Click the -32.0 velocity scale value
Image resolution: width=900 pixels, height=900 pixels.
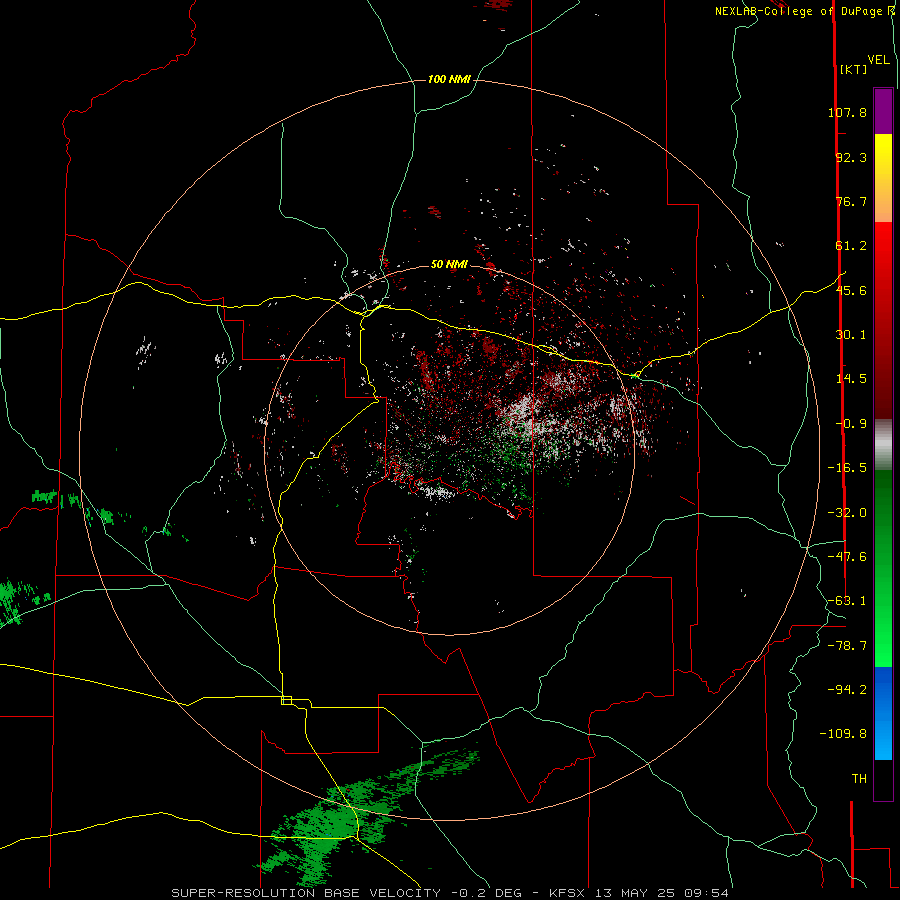(x=847, y=513)
